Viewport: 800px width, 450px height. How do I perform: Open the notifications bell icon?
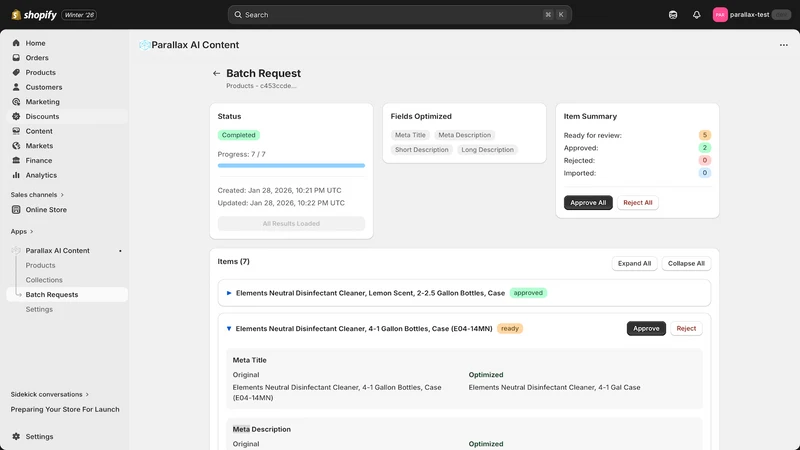(696, 15)
